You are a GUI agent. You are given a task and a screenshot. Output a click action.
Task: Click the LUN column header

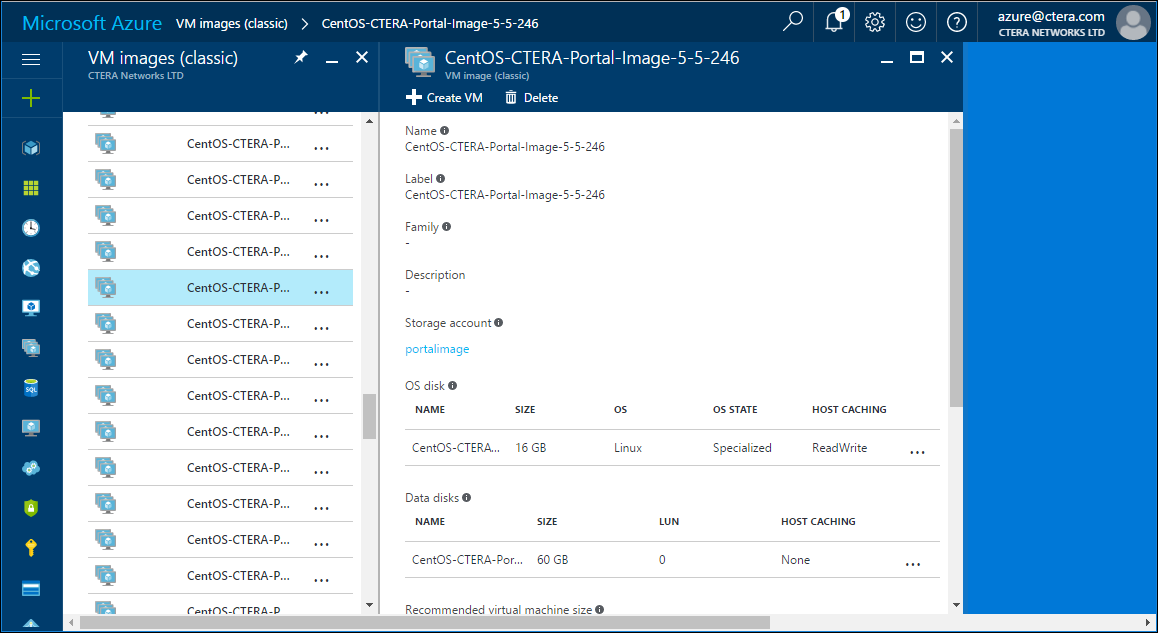click(x=669, y=521)
